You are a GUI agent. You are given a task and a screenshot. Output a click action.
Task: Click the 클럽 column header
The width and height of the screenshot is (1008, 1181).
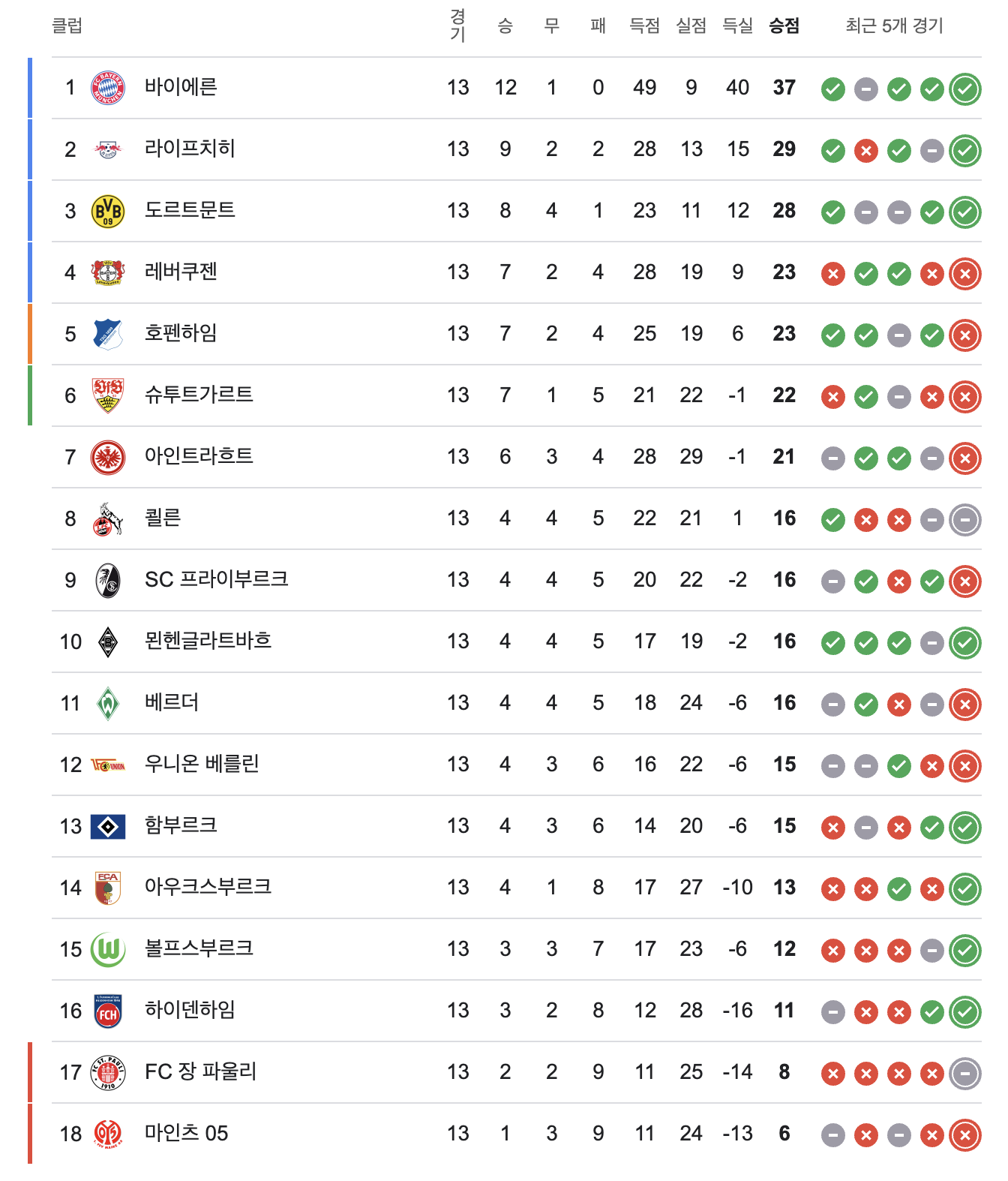coord(67,26)
